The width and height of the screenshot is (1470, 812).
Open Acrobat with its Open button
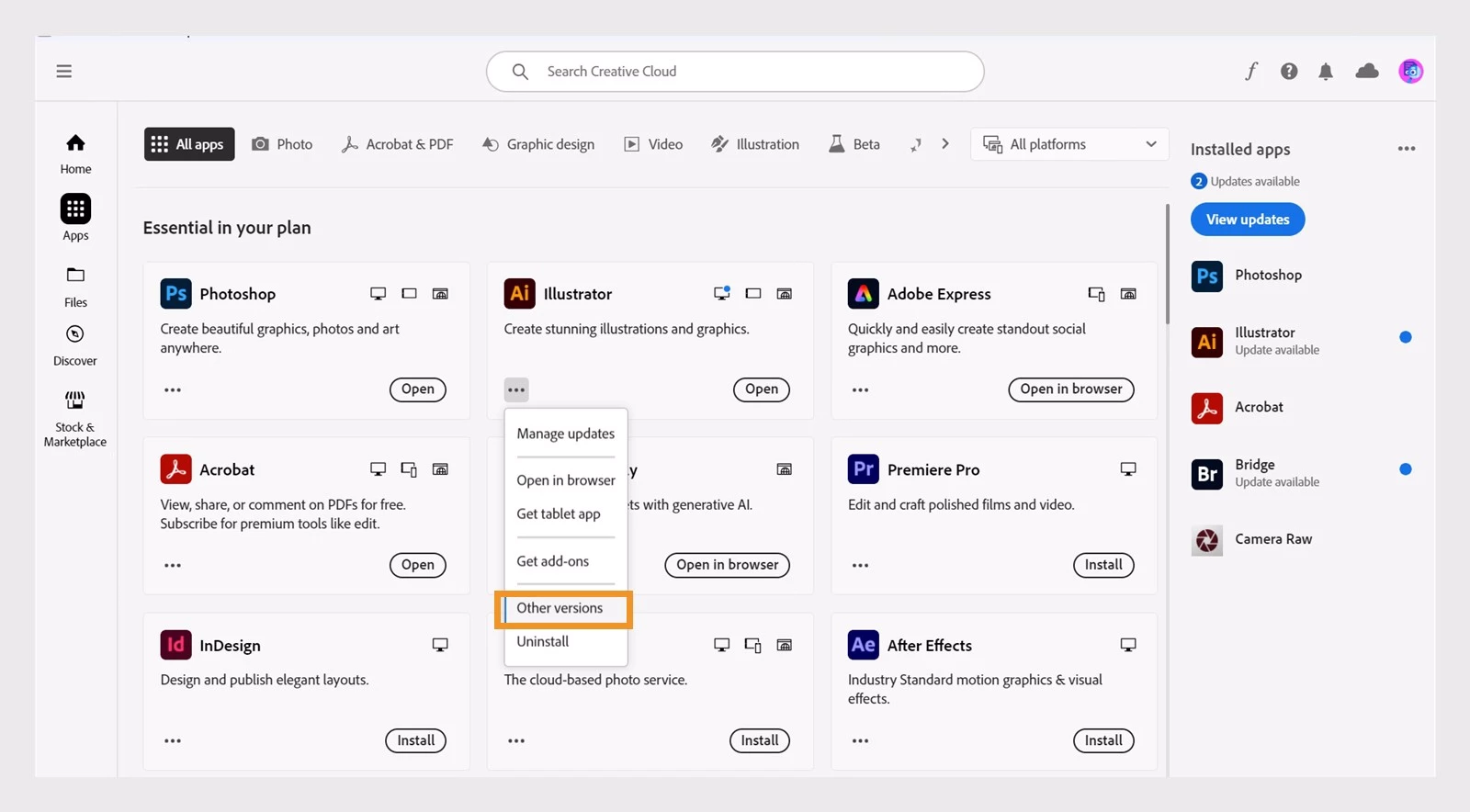(x=418, y=565)
